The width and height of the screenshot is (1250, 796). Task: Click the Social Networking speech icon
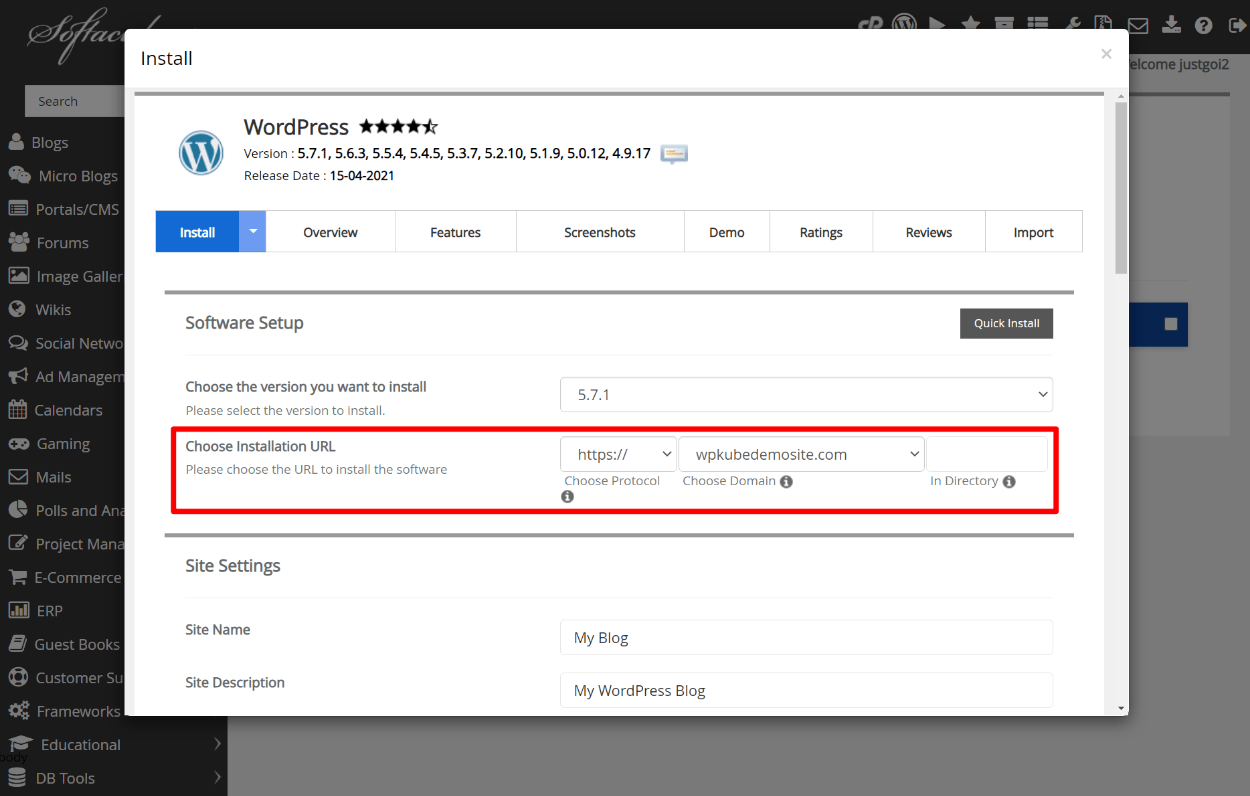coord(18,343)
